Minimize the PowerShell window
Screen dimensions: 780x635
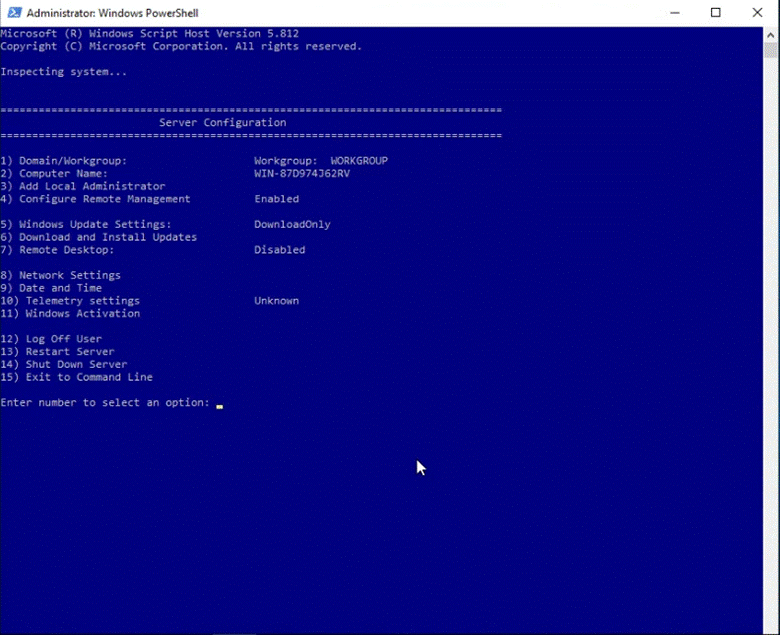point(675,12)
